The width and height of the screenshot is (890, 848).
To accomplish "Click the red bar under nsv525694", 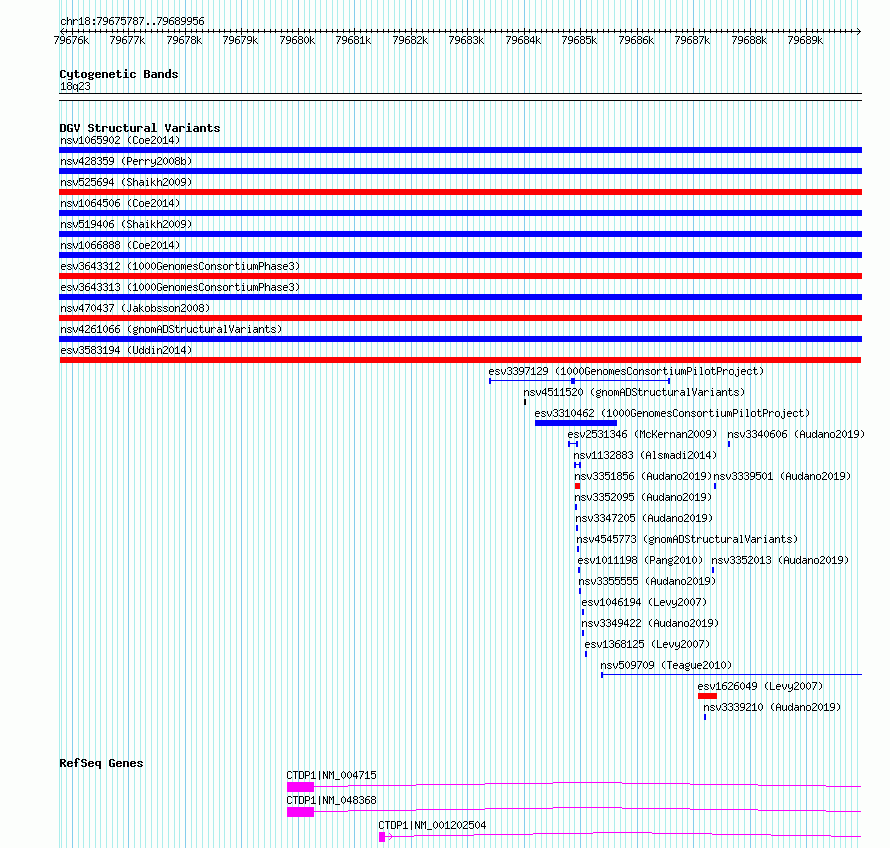I will [x=460, y=192].
